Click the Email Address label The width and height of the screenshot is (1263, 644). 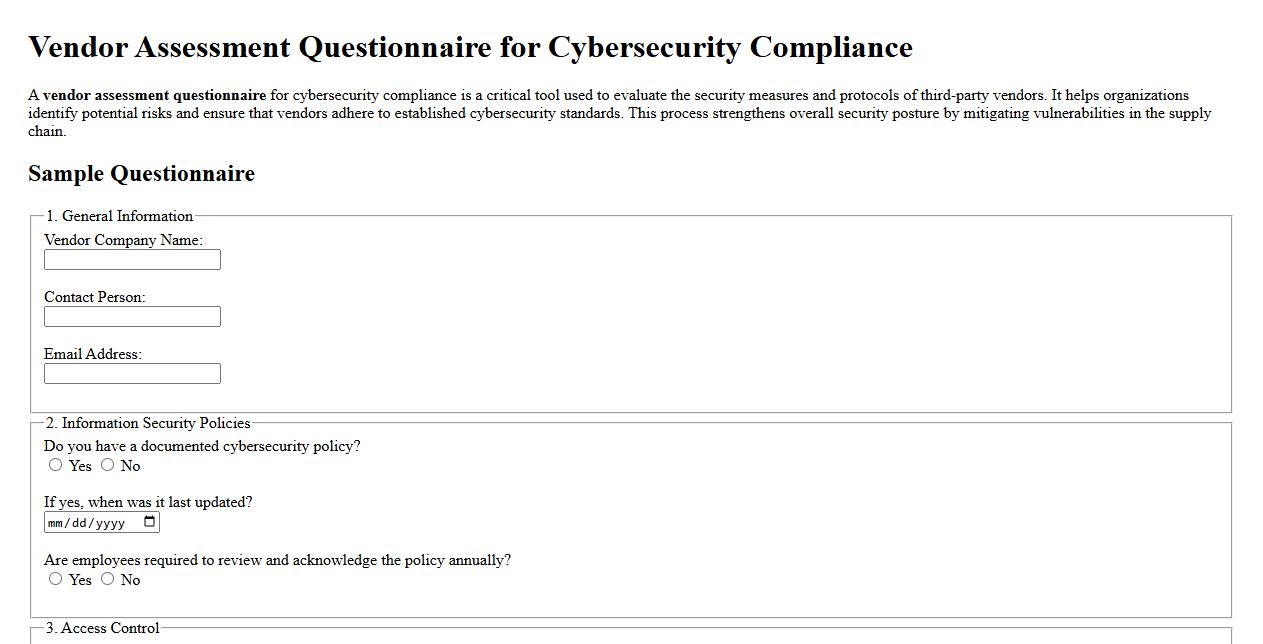pyautogui.click(x=93, y=353)
